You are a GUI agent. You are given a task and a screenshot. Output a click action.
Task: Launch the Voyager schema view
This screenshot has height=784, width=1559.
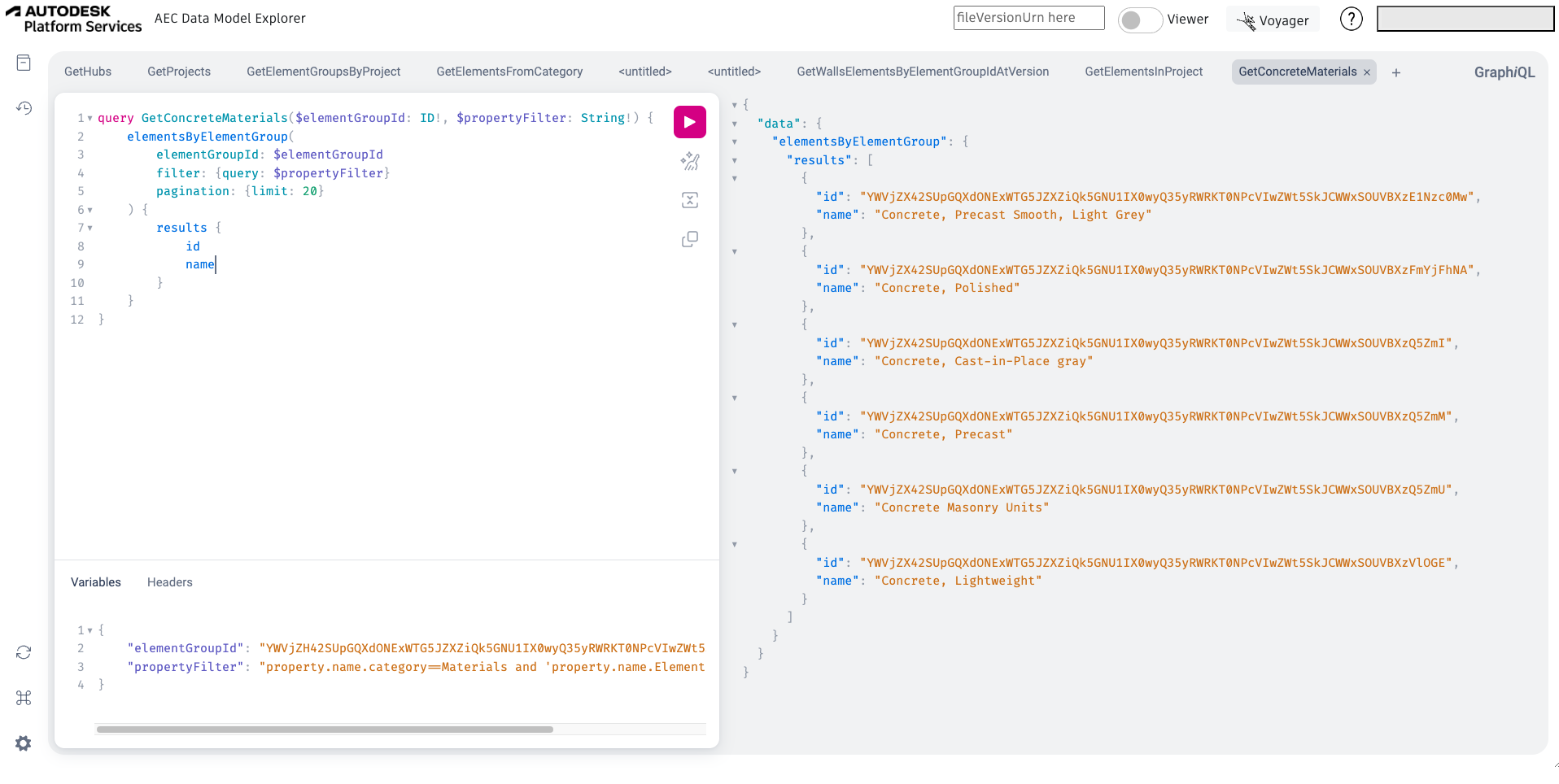pos(1273,20)
